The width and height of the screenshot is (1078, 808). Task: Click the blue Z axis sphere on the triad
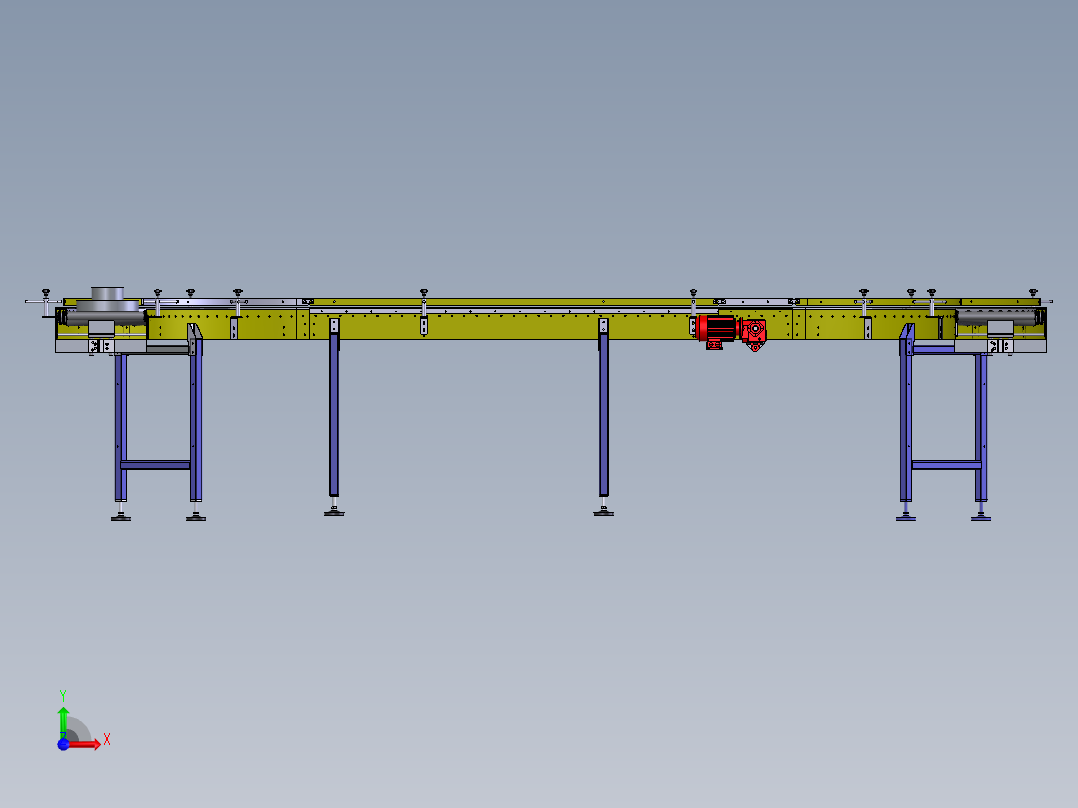coord(62,744)
